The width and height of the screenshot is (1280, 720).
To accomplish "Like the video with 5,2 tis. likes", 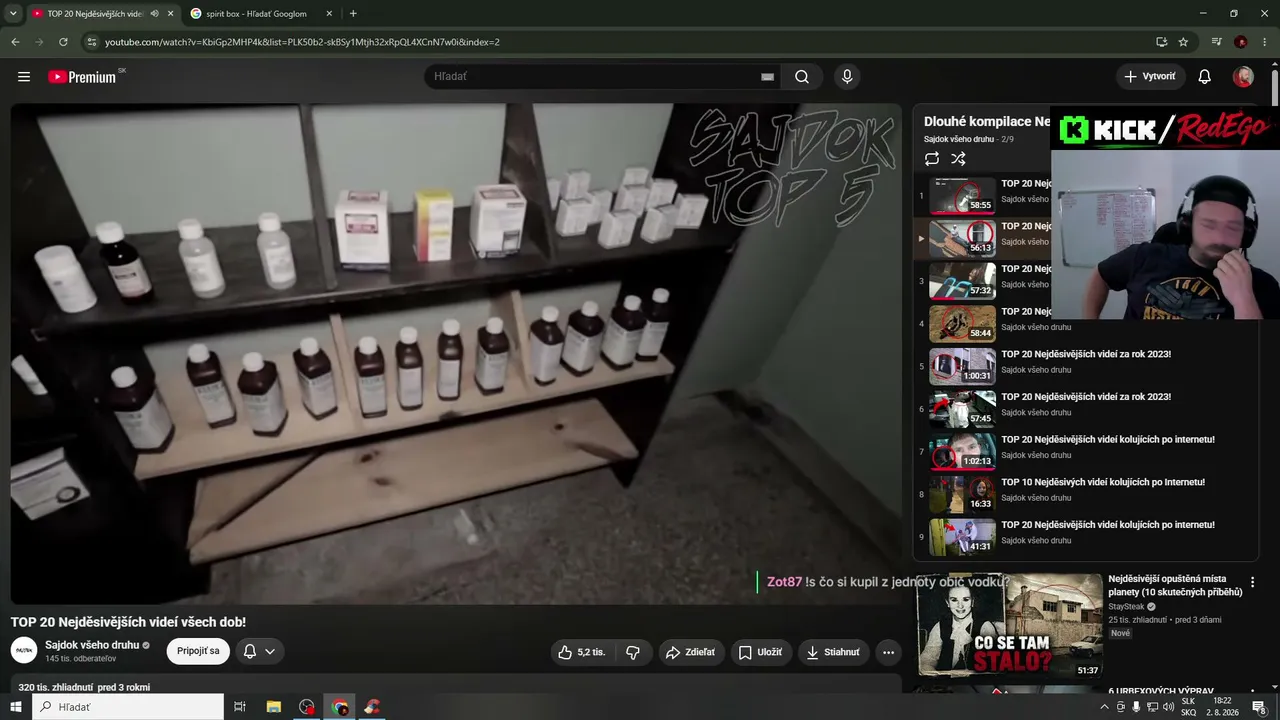I will tap(581, 652).
